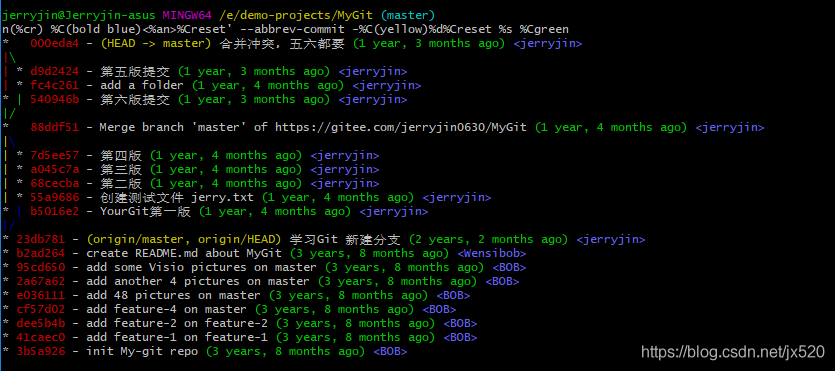This screenshot has width=835, height=371.
Task: Click <jerryjin> author on 000eda4 row
Action: pyautogui.click(x=547, y=44)
